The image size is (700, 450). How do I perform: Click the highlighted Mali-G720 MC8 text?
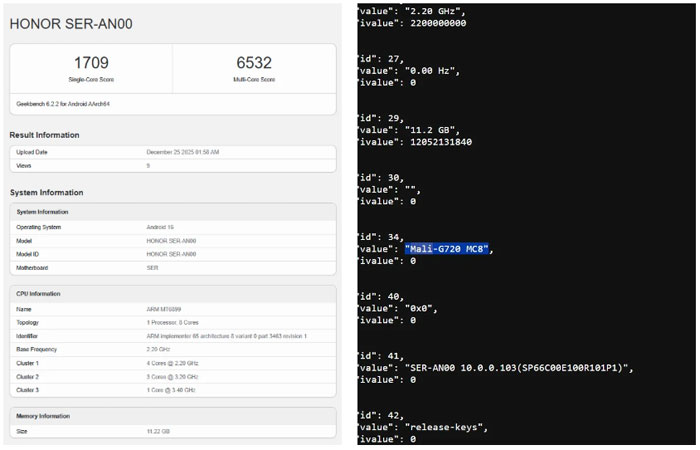[x=448, y=248]
